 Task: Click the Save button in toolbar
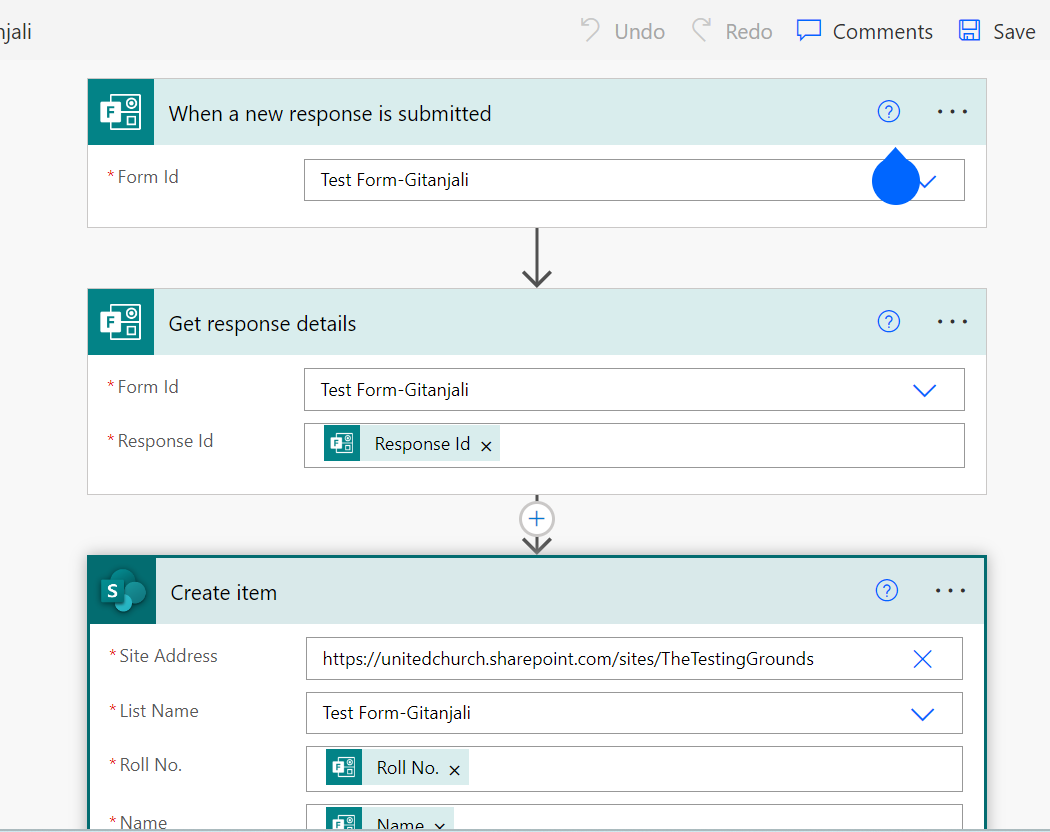coord(996,31)
